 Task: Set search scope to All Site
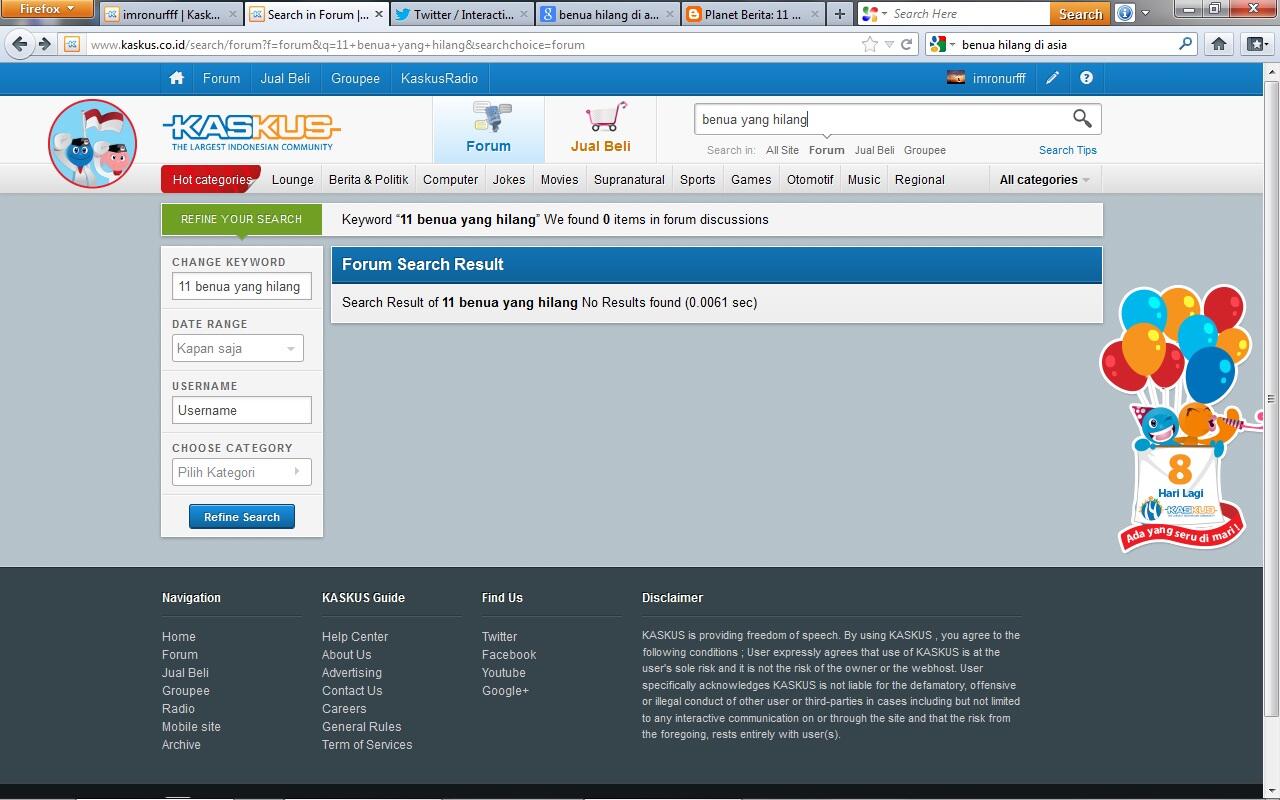[x=782, y=150]
